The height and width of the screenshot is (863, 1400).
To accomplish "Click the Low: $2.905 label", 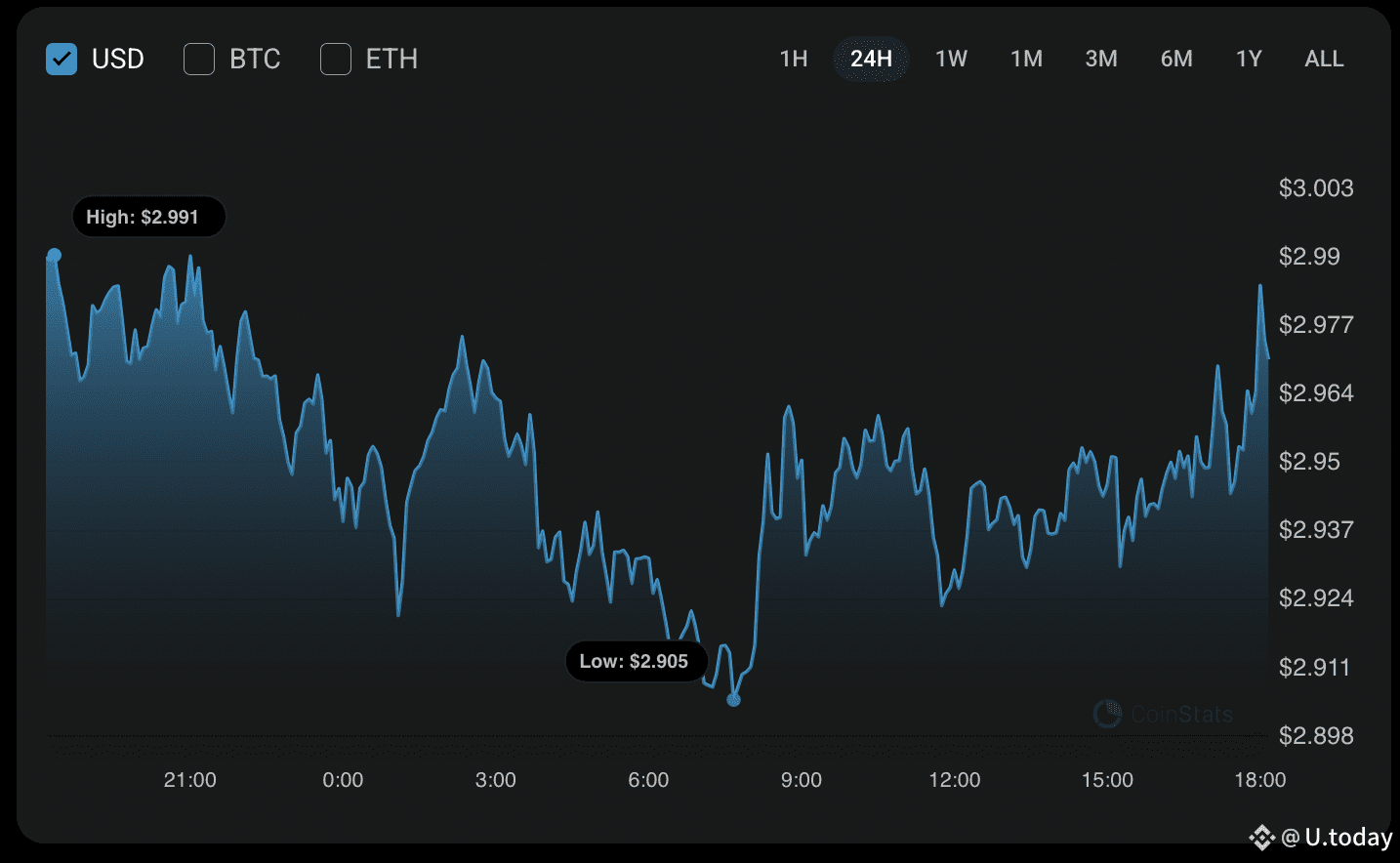I will pyautogui.click(x=637, y=661).
